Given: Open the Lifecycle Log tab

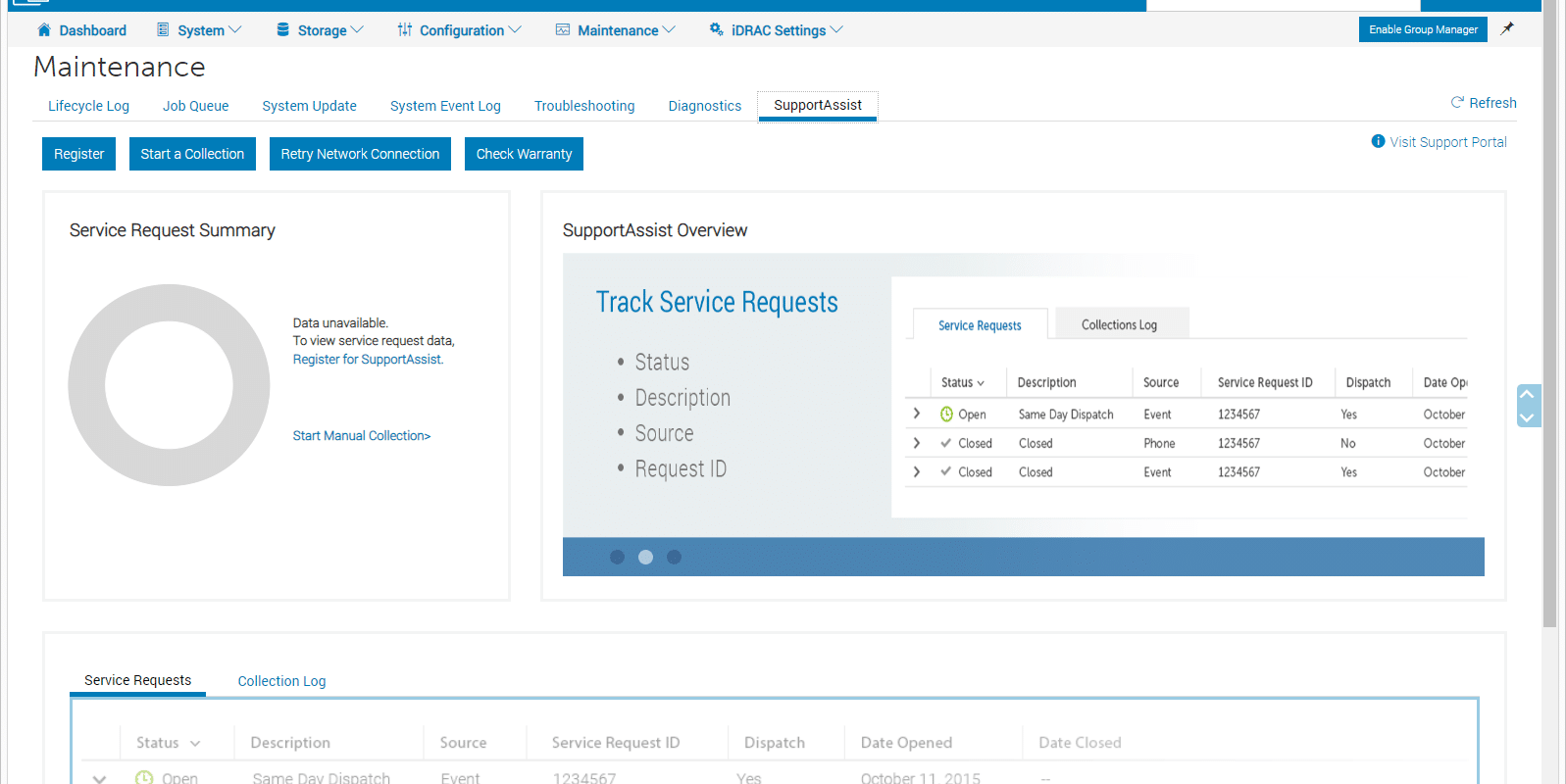Looking at the screenshot, I should (88, 106).
